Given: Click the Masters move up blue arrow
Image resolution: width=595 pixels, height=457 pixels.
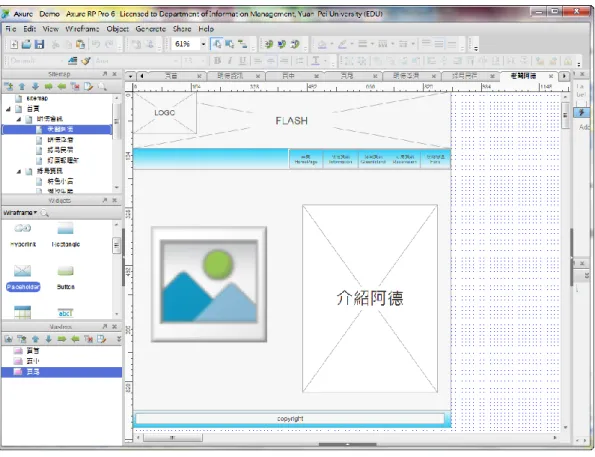Looking at the screenshot, I should (35, 339).
